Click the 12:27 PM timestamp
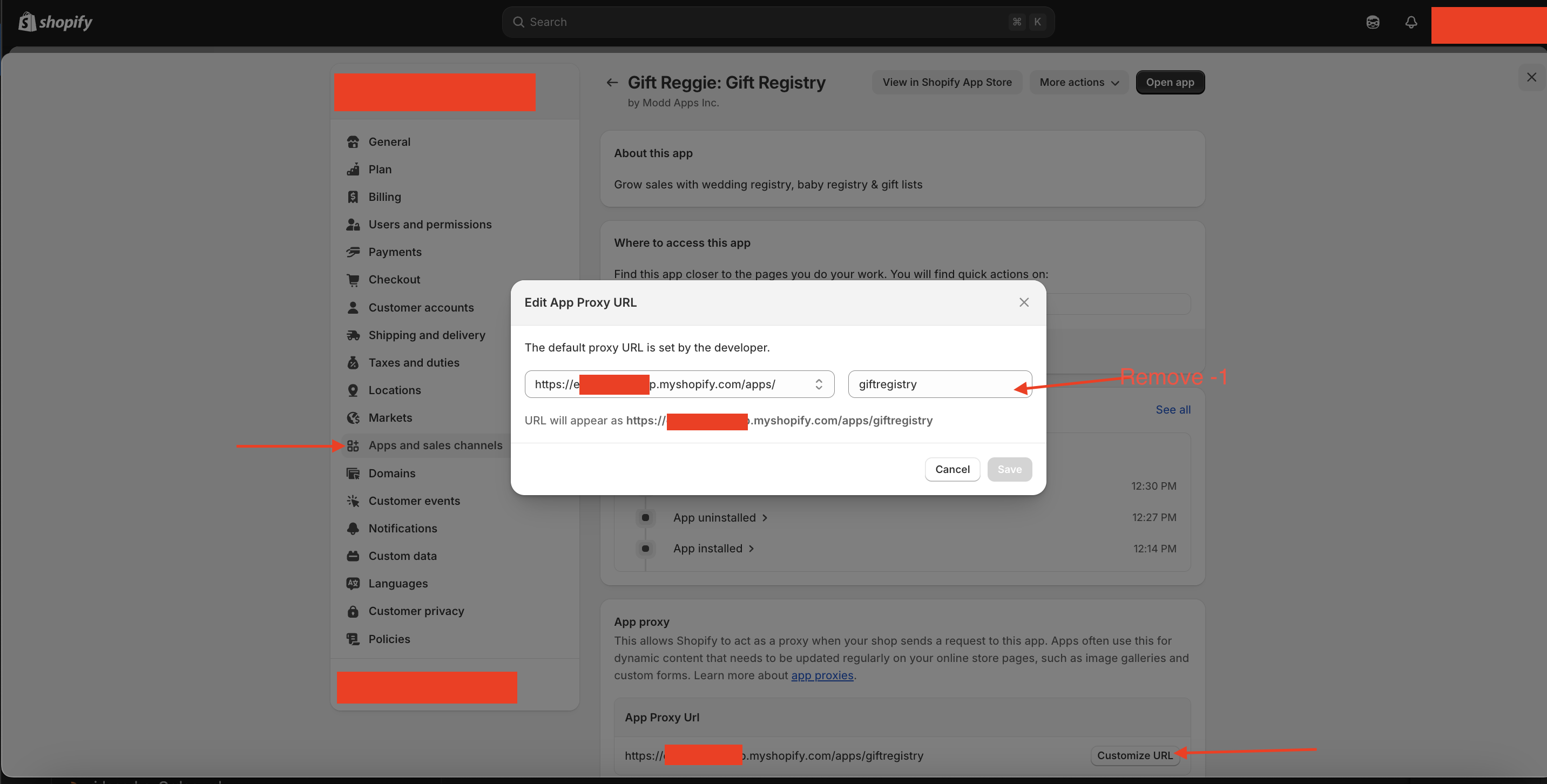 point(1154,517)
